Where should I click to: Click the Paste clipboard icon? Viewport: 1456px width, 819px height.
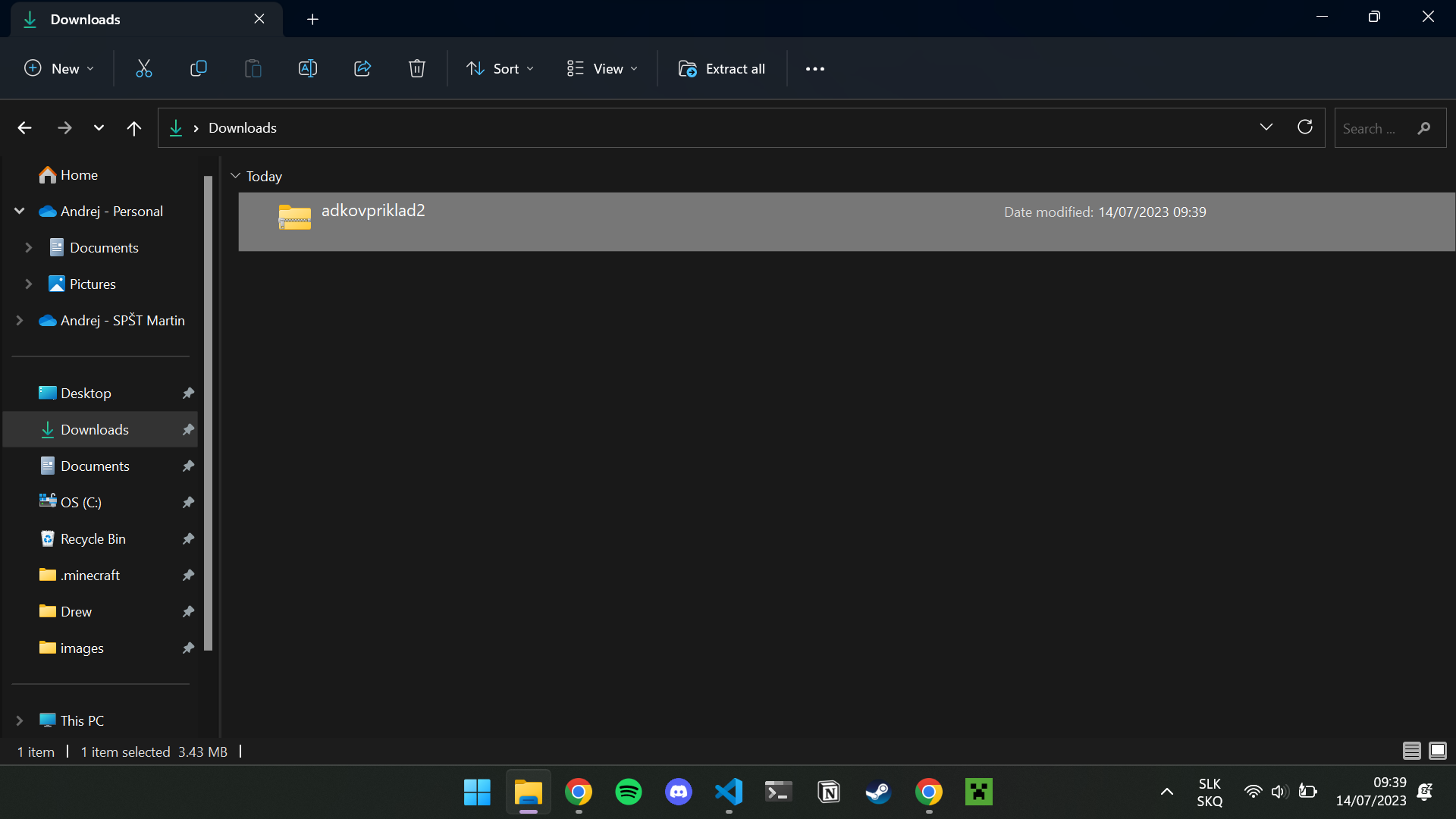[253, 69]
